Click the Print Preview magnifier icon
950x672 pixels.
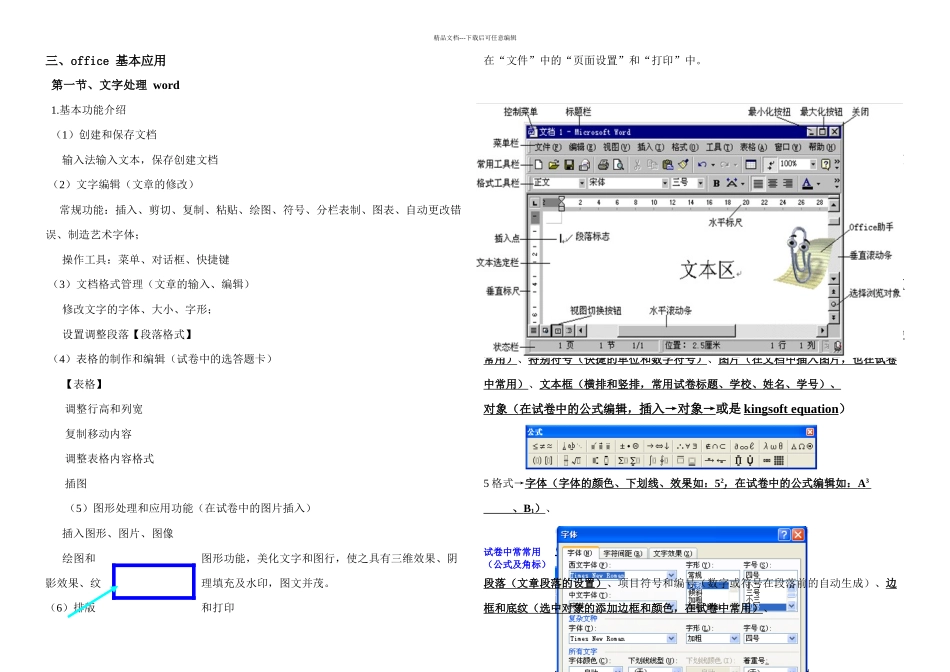click(x=619, y=165)
